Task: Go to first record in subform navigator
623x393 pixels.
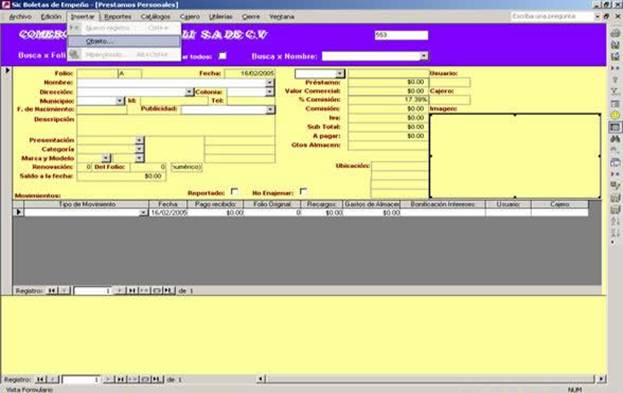Action: tap(52, 291)
